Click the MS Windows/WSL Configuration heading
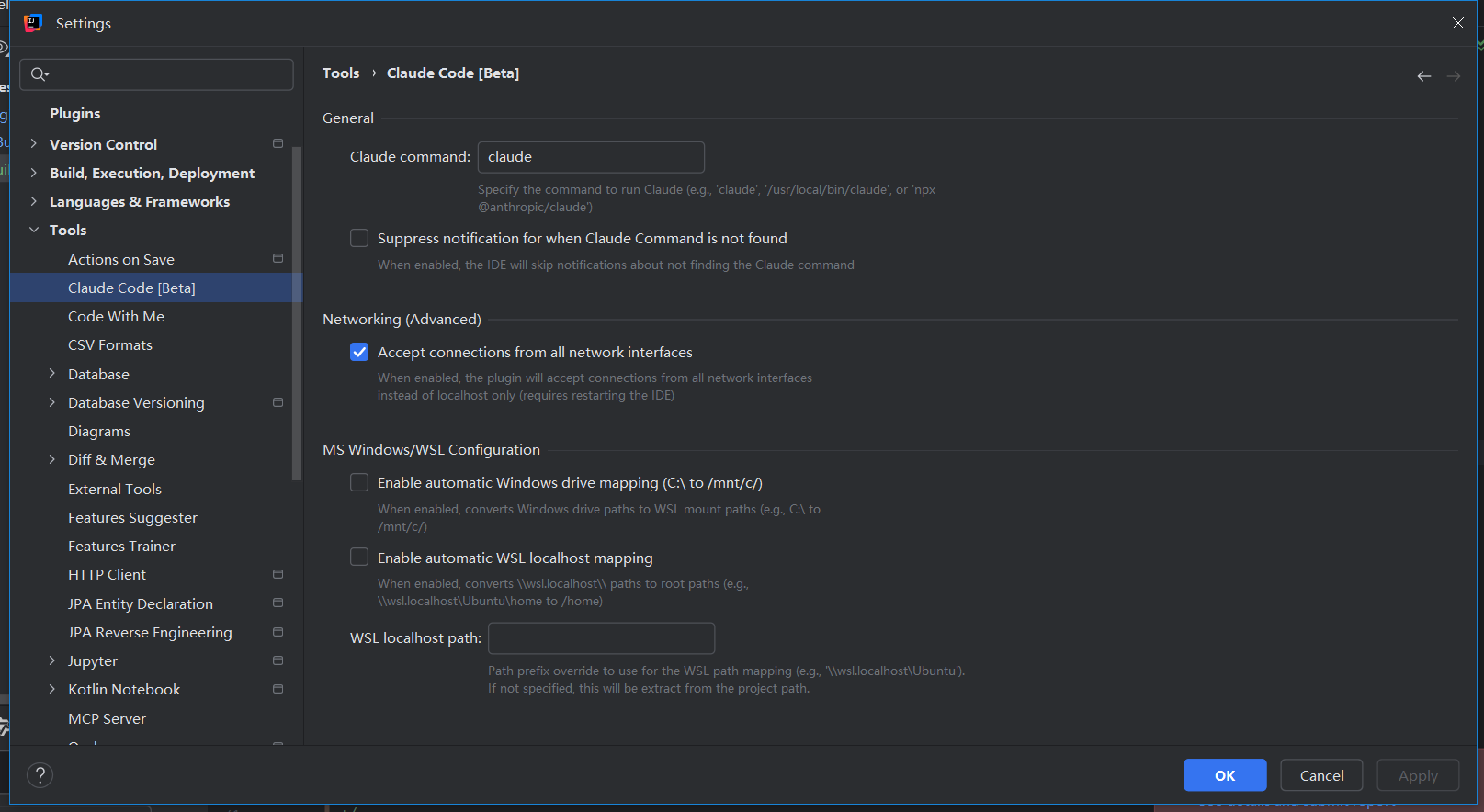1484x812 pixels. pyautogui.click(x=431, y=450)
